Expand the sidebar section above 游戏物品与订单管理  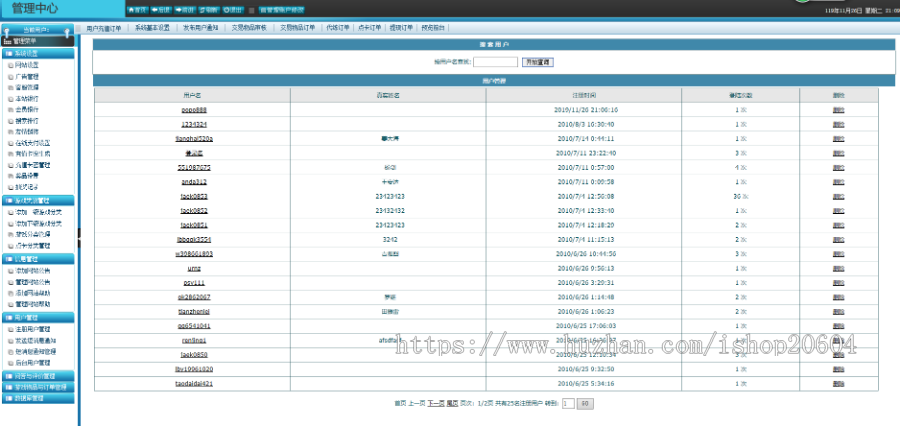[x=38, y=376]
